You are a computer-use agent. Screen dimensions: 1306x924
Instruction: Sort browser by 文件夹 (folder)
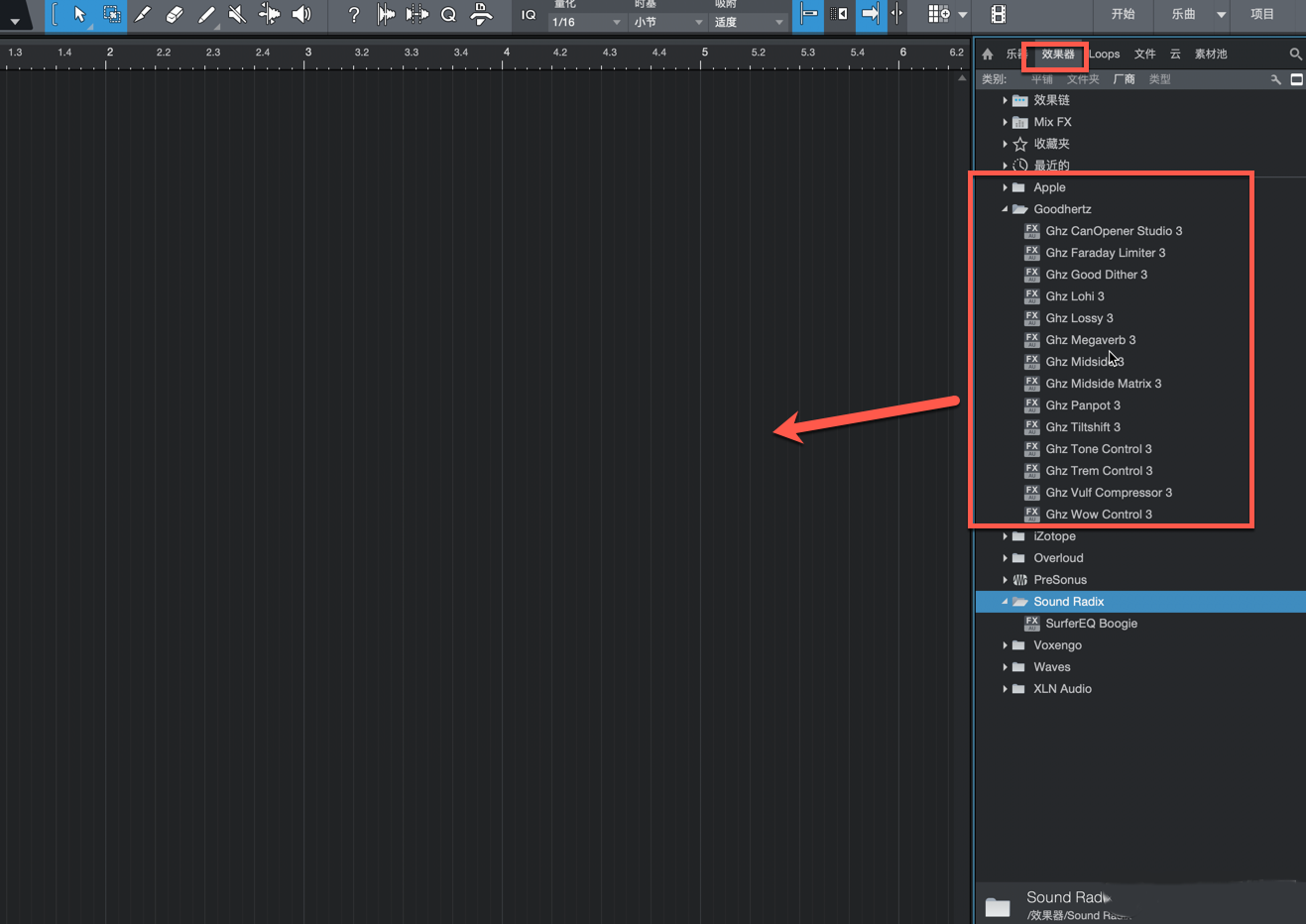(1083, 79)
